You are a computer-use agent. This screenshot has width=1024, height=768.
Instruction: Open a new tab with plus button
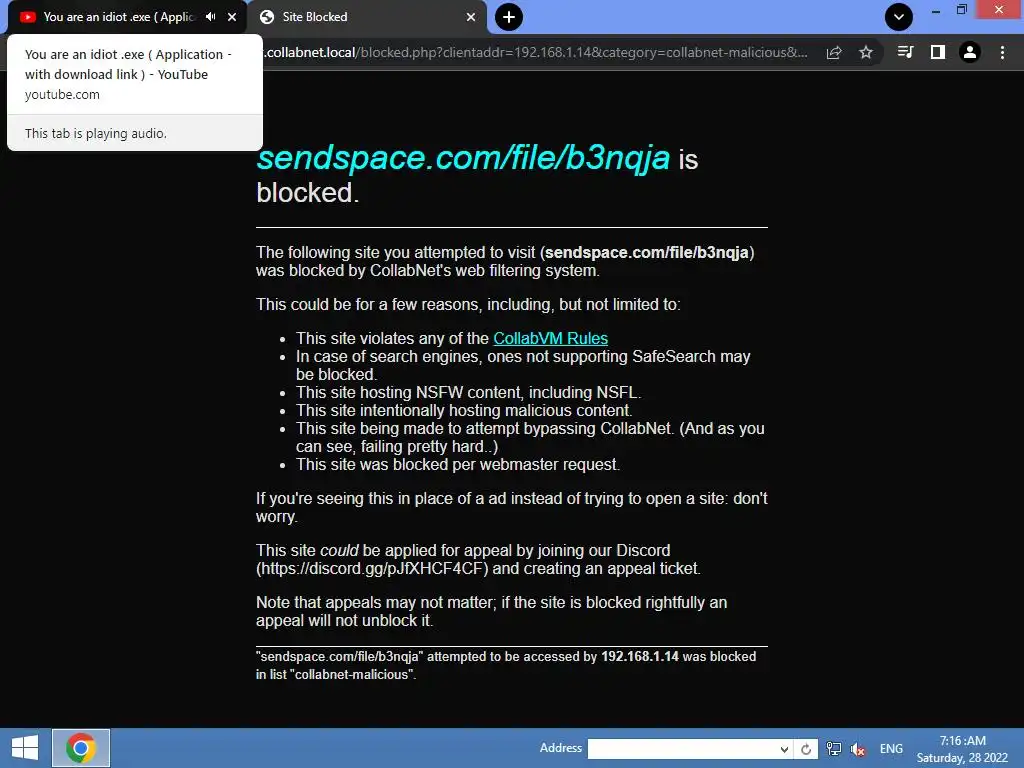[x=509, y=17]
